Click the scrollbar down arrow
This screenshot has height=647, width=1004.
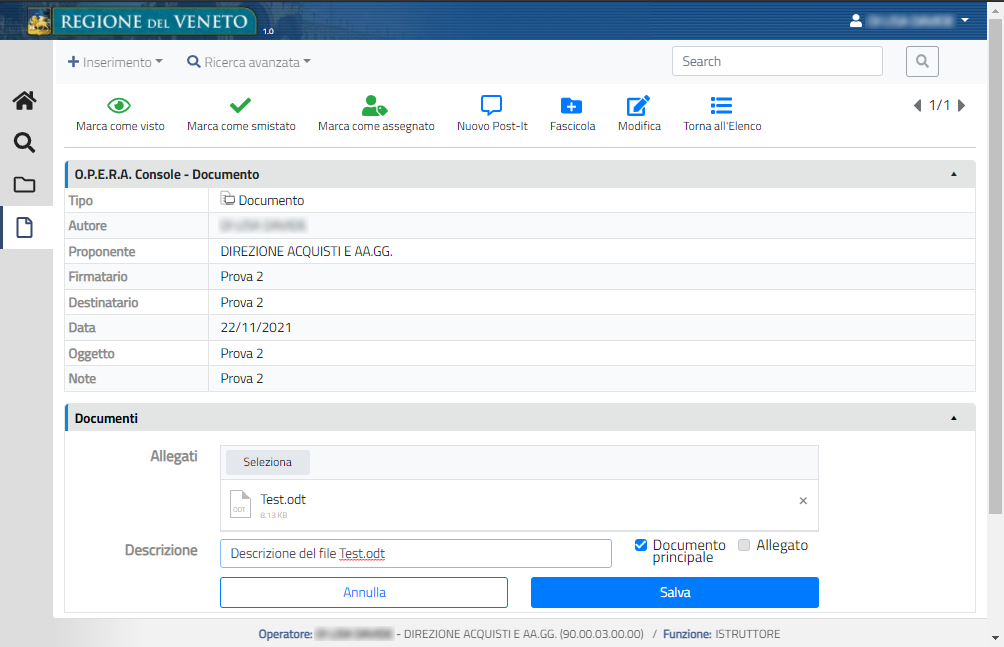pos(995,638)
